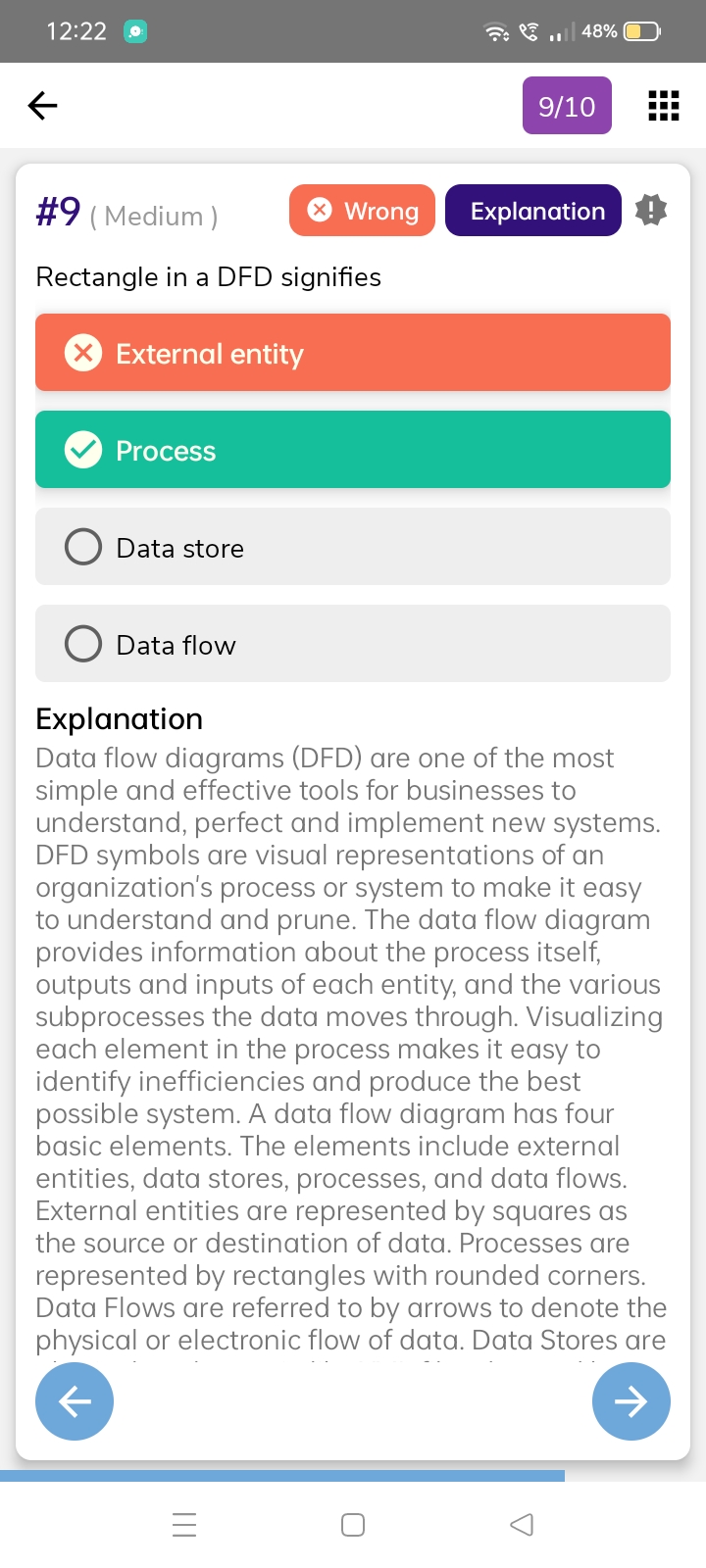The image size is (706, 1568).
Task: Tap the Process answer checkmark
Action: (83, 450)
